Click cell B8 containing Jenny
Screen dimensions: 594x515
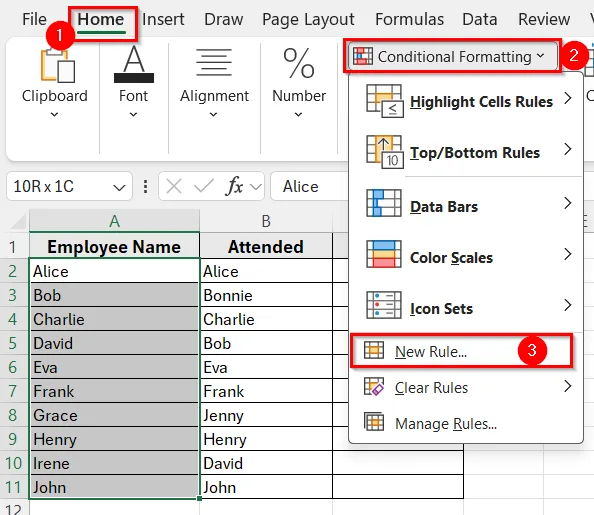pos(266,415)
